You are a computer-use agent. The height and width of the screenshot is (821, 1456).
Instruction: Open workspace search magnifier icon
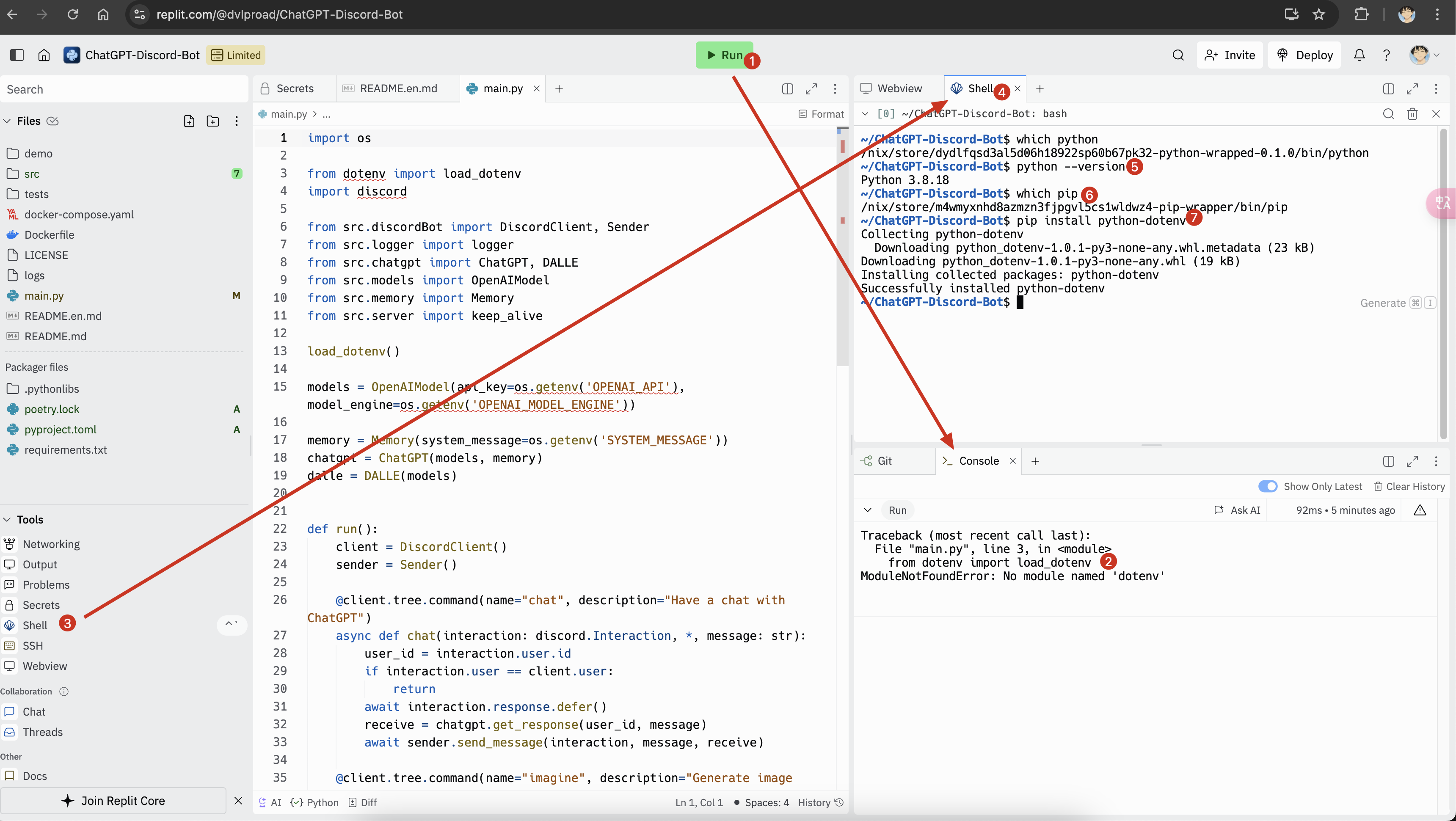tap(1178, 55)
